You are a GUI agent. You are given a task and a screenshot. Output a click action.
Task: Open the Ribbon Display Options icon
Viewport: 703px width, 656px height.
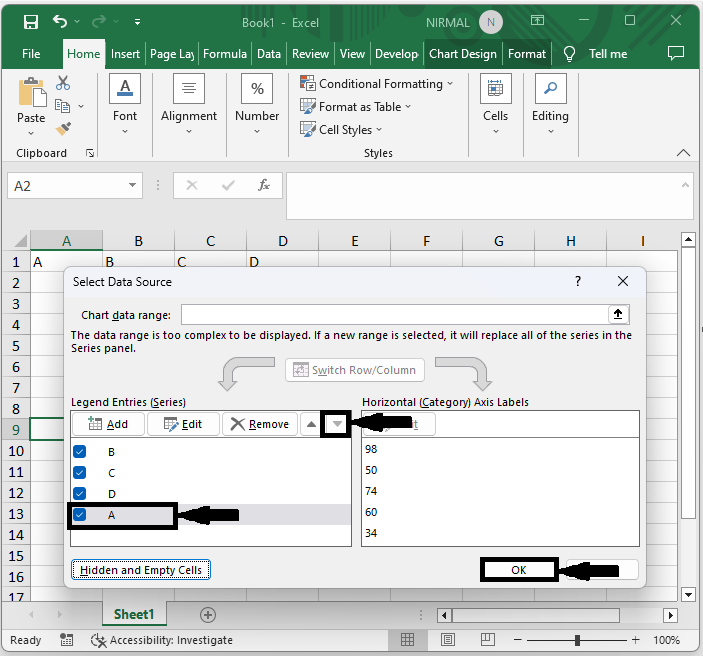pyautogui.click(x=537, y=21)
